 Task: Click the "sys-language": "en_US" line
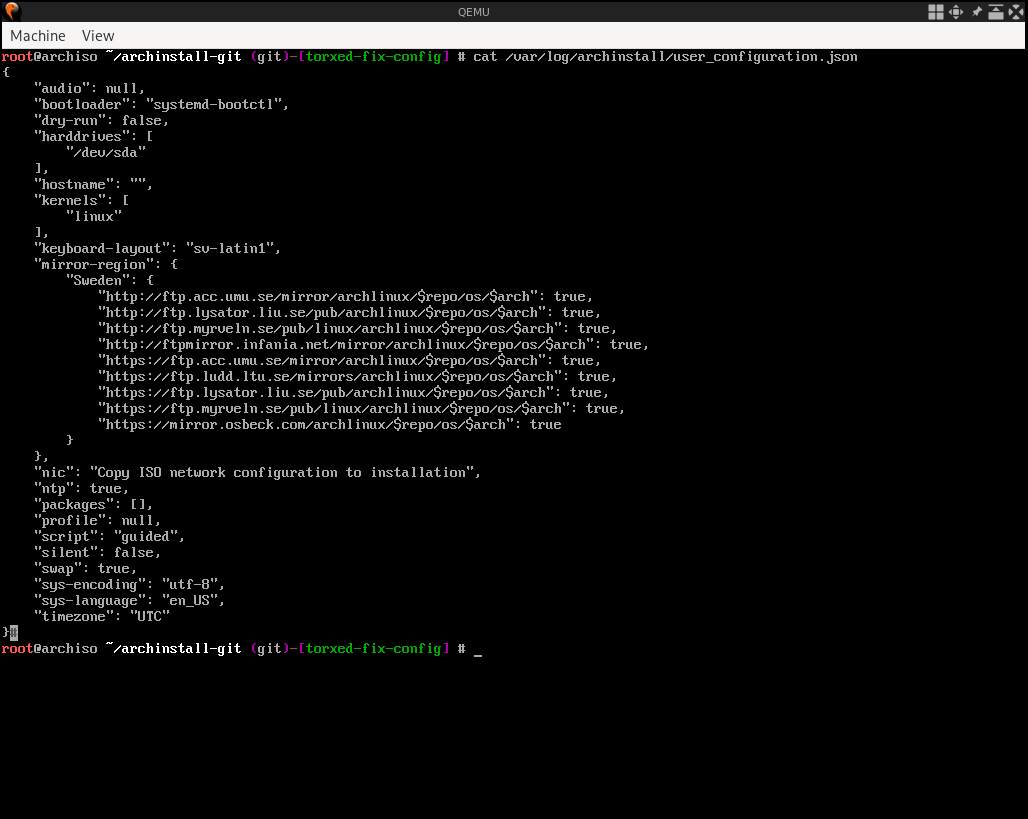pos(129,601)
